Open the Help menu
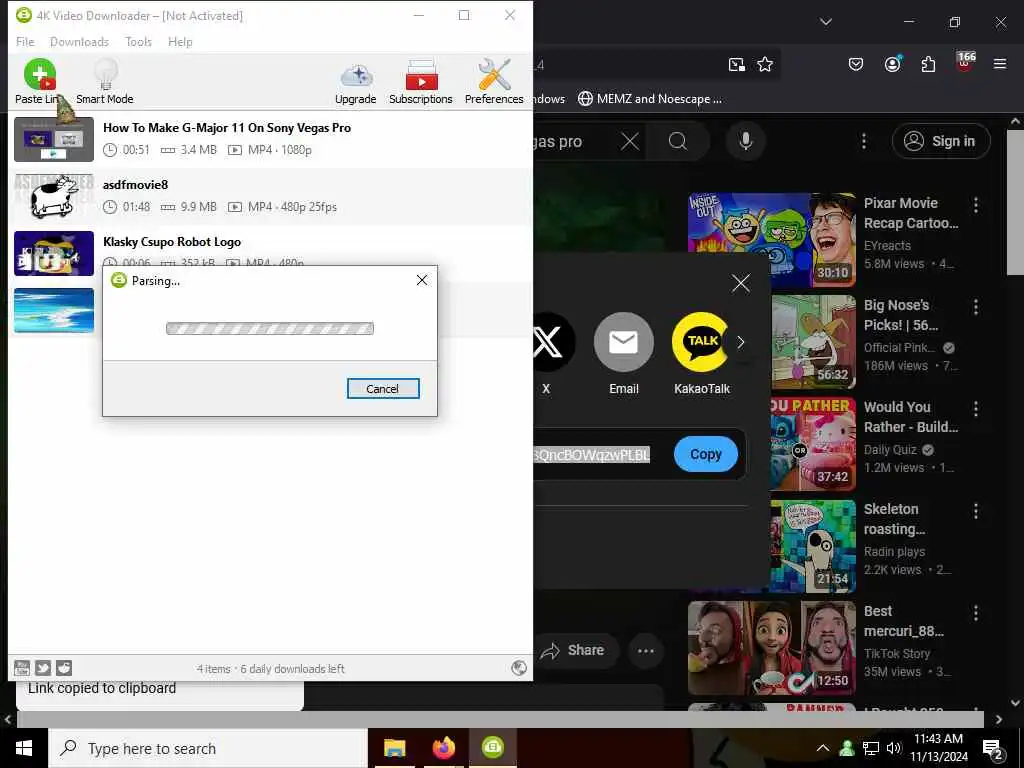 click(x=180, y=42)
